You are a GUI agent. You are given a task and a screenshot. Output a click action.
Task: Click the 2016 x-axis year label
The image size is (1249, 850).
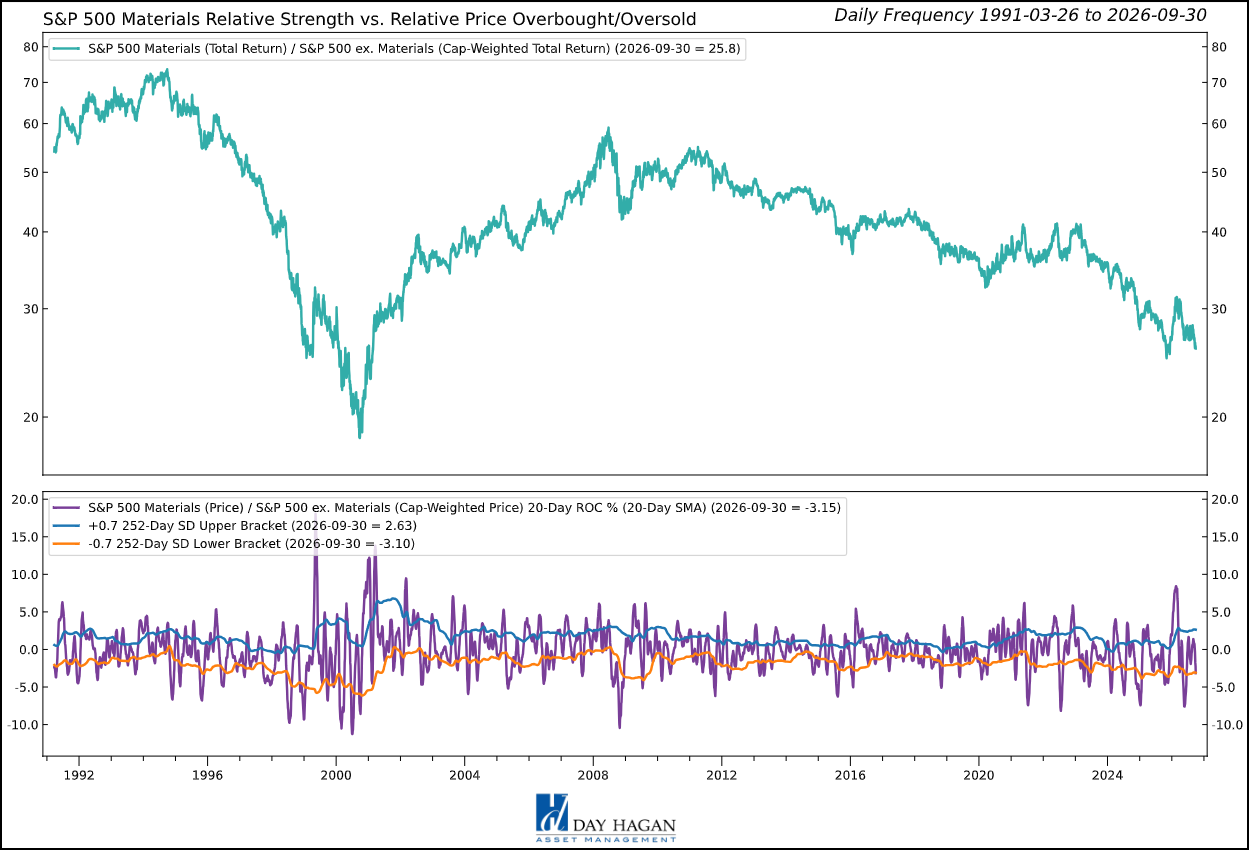850,775
